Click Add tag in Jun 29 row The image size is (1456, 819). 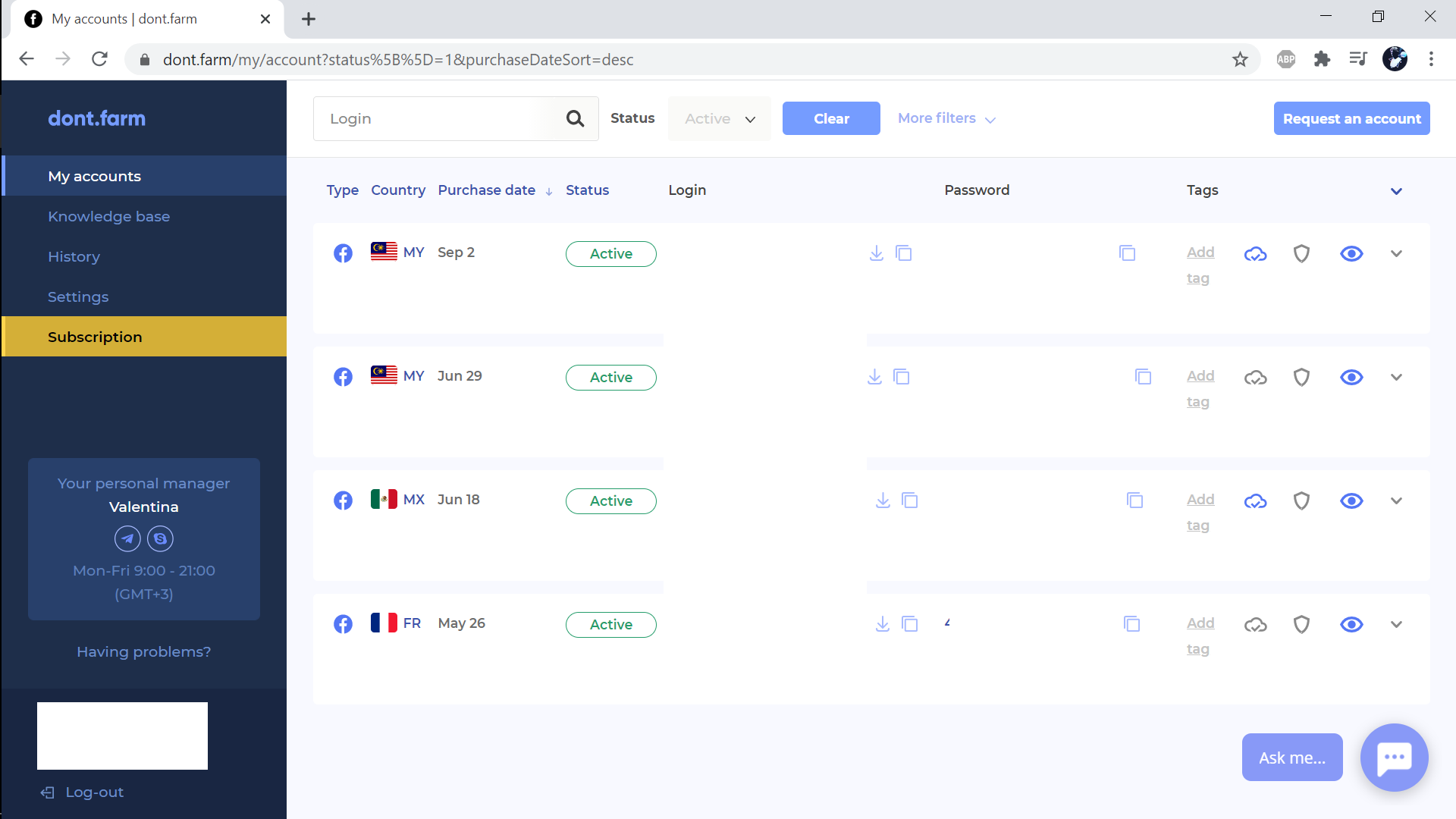tap(1200, 388)
